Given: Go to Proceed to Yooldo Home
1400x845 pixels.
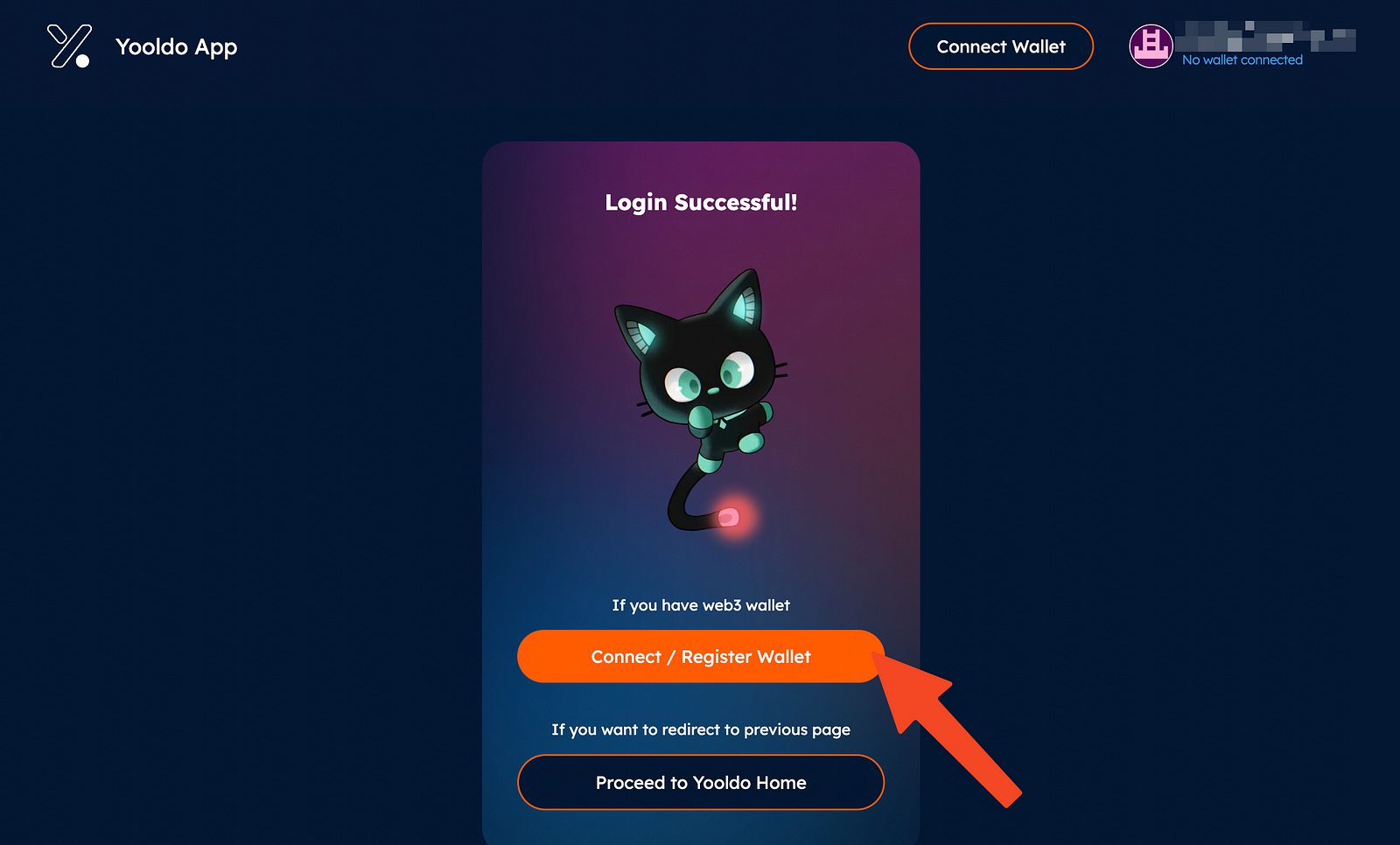Looking at the screenshot, I should pos(701,782).
